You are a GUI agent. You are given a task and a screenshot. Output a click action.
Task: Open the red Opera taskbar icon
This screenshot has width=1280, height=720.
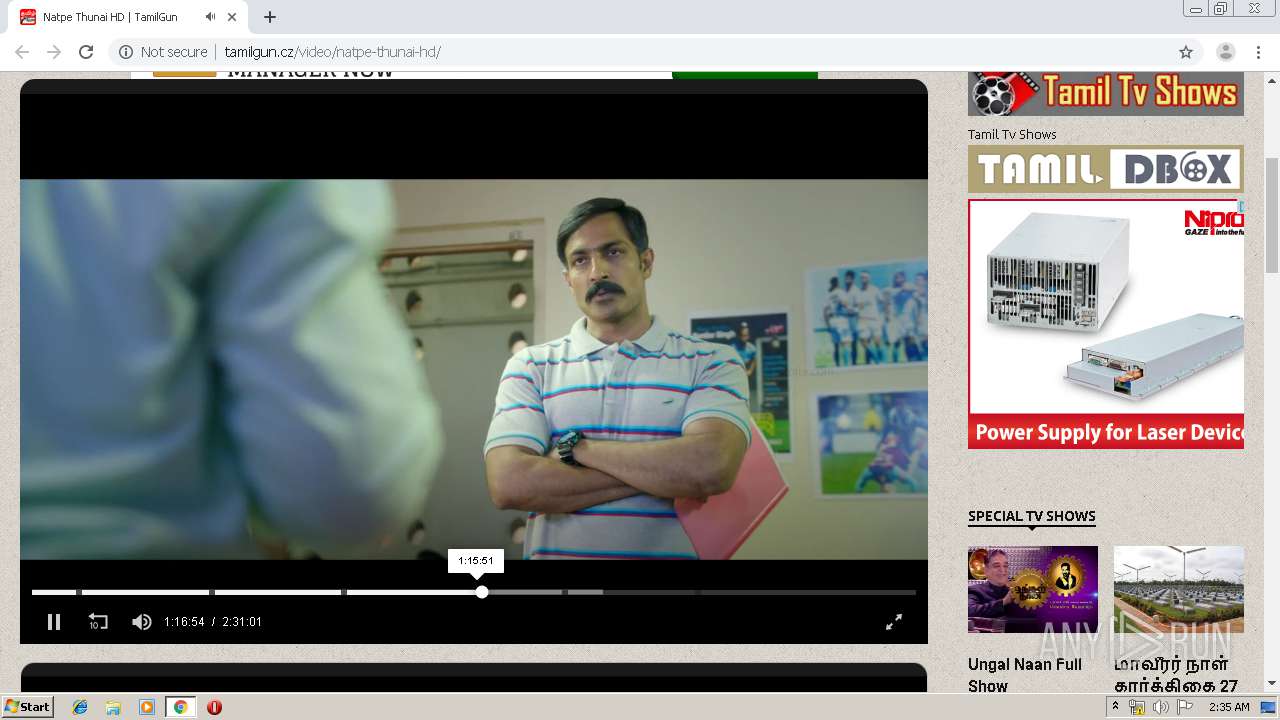214,707
